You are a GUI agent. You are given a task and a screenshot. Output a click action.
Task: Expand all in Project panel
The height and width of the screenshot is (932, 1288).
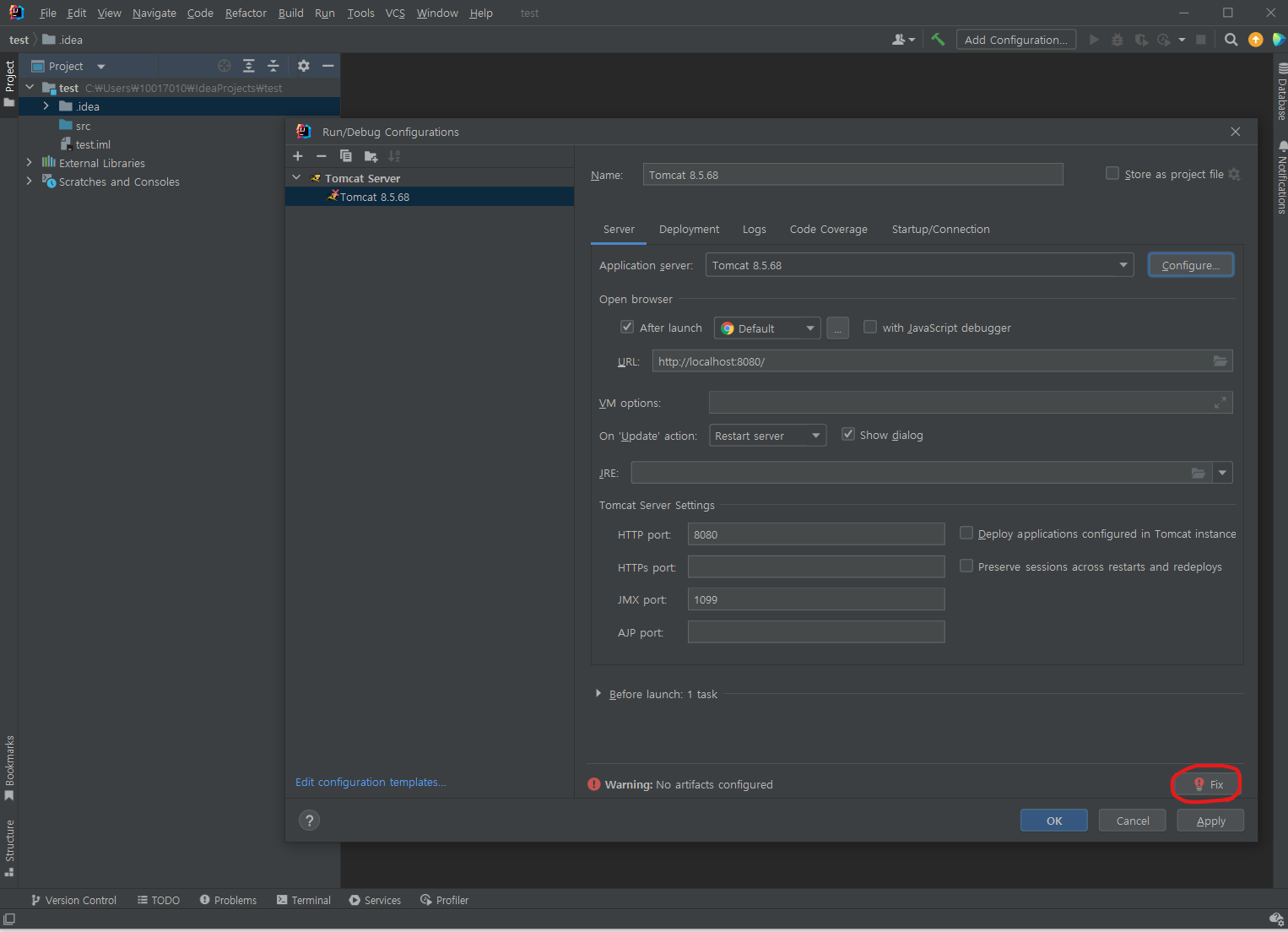(x=249, y=66)
